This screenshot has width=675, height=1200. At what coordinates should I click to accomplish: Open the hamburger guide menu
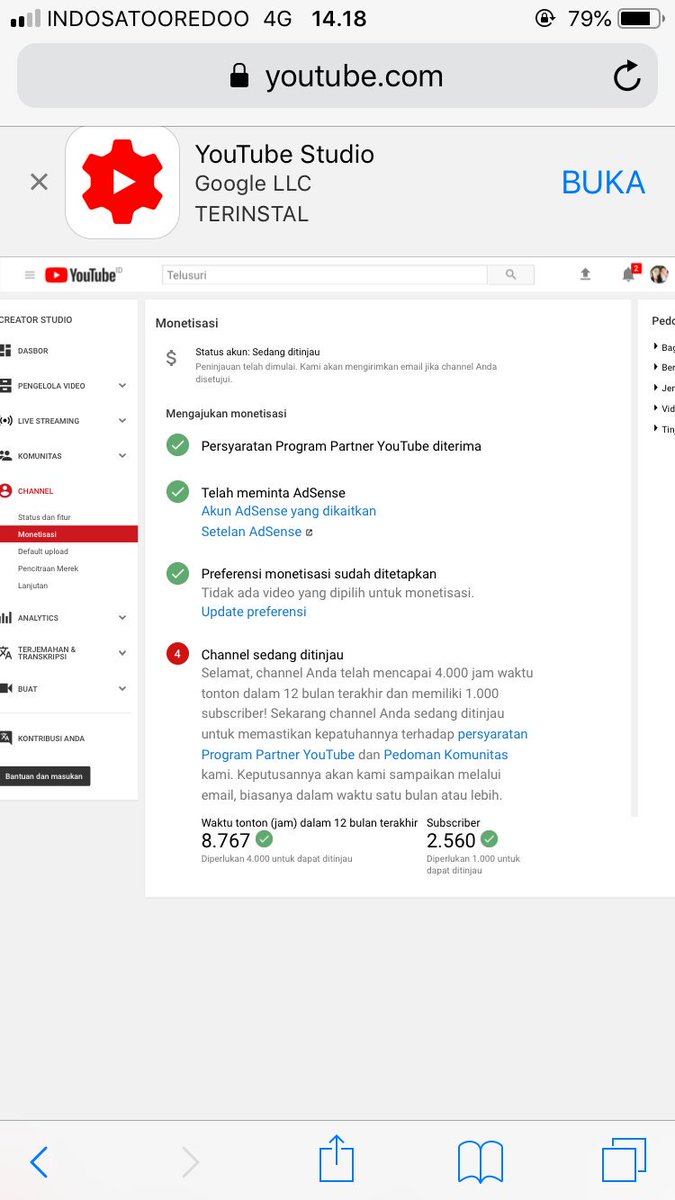[30, 275]
